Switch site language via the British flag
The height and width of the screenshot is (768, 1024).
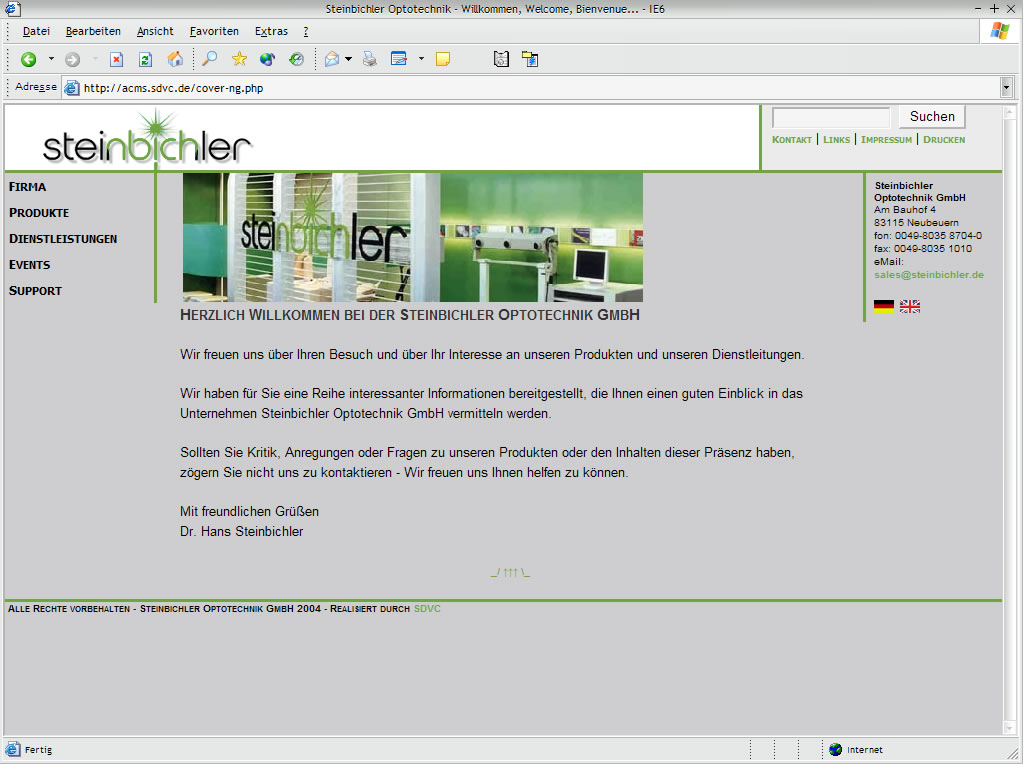[x=910, y=306]
